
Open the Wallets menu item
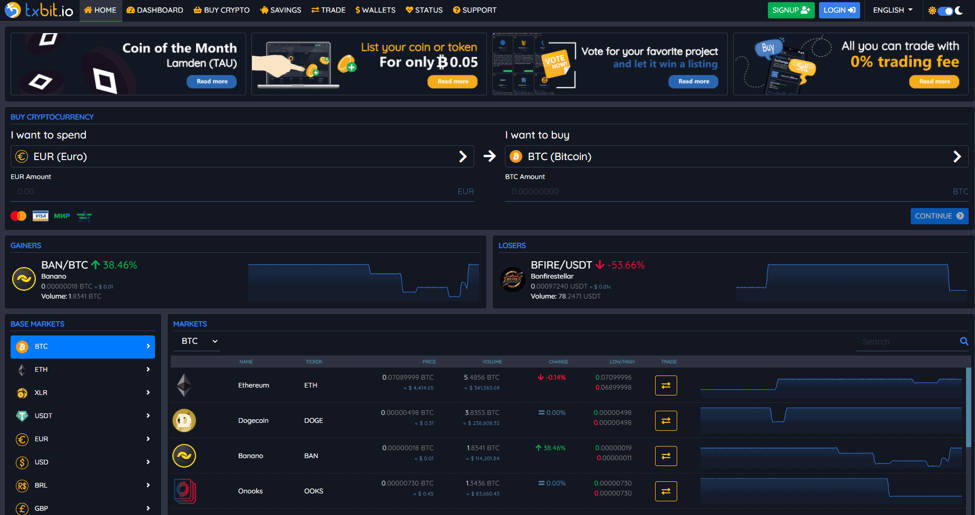coord(376,10)
